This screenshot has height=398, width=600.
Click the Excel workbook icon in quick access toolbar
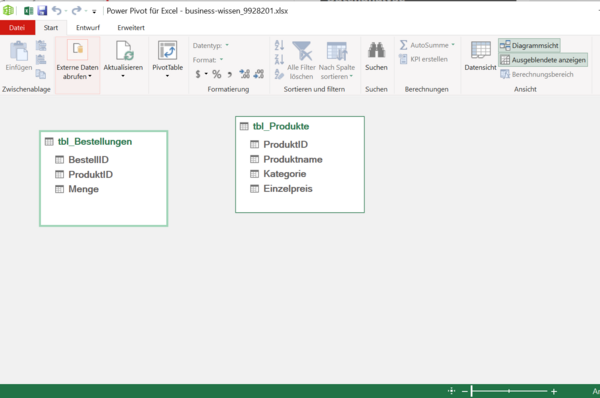[28, 11]
